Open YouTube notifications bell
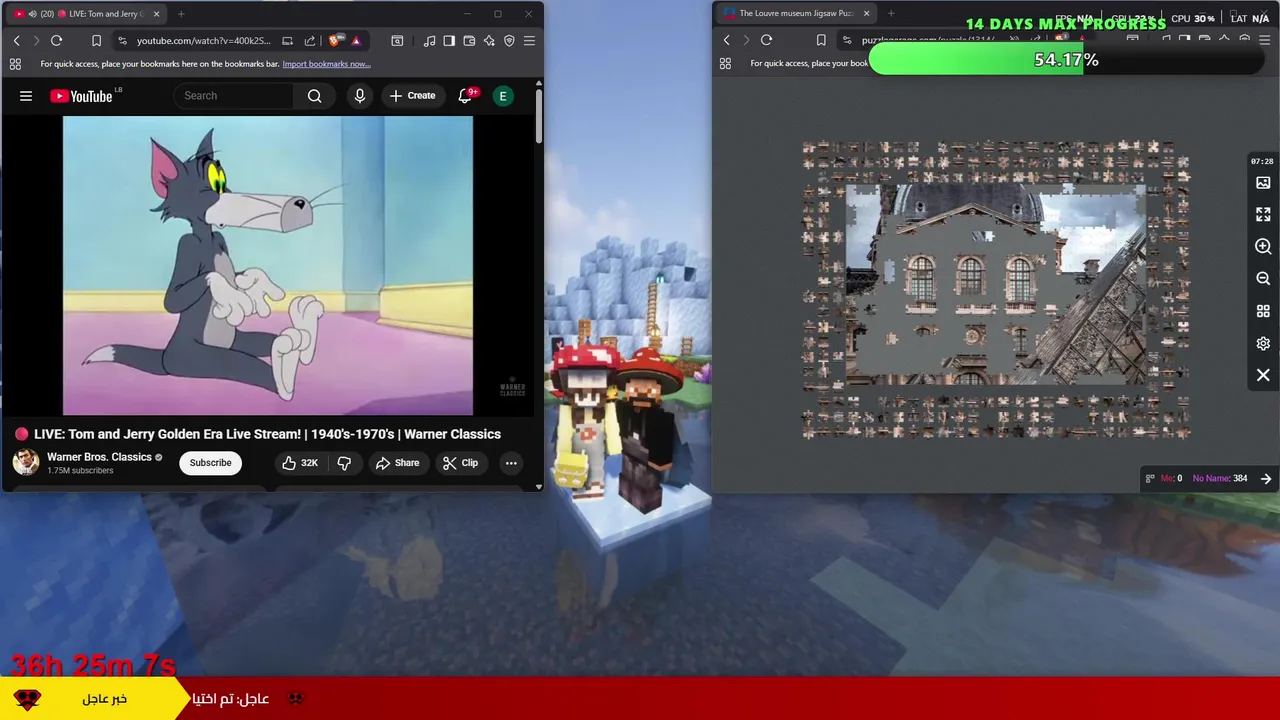This screenshot has width=1280, height=720. [x=465, y=96]
